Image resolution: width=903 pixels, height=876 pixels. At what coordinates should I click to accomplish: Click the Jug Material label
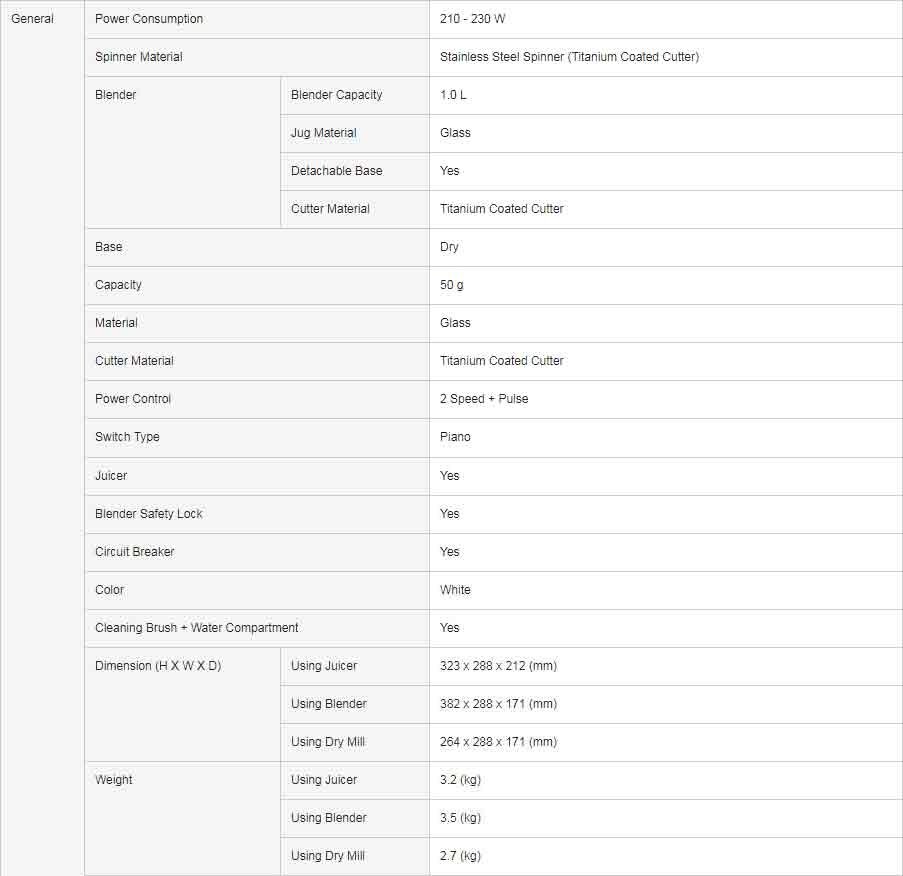pos(323,133)
